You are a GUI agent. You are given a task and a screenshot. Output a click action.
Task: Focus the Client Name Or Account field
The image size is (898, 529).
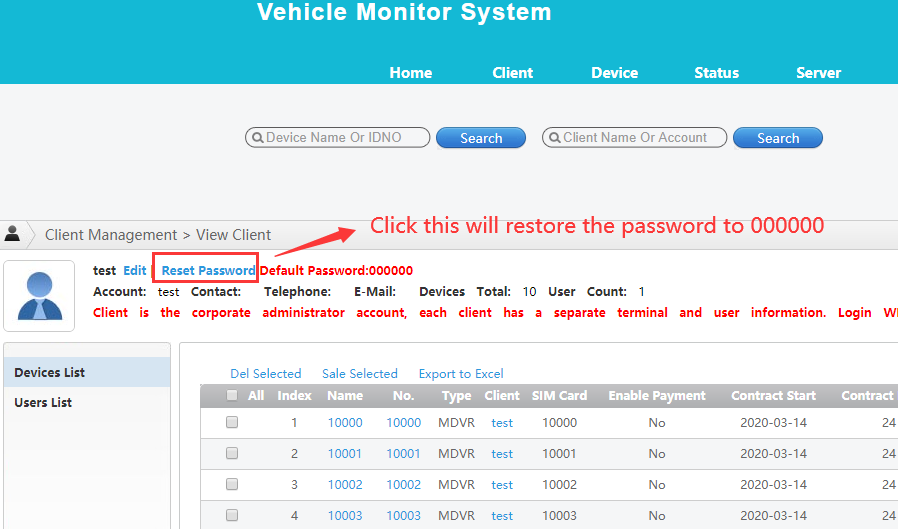(x=635, y=137)
